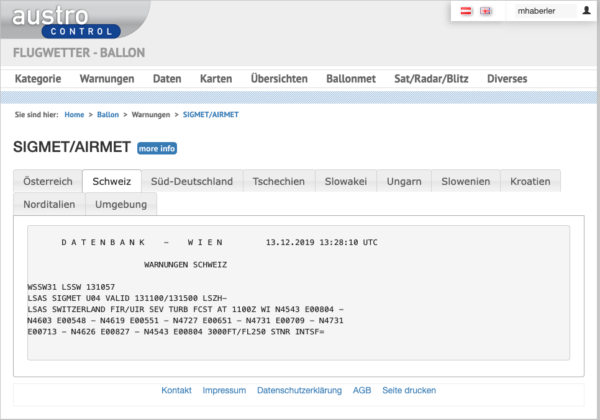Switch to English via UK flag icon
Viewport: 600px width, 420px height.
486,11
